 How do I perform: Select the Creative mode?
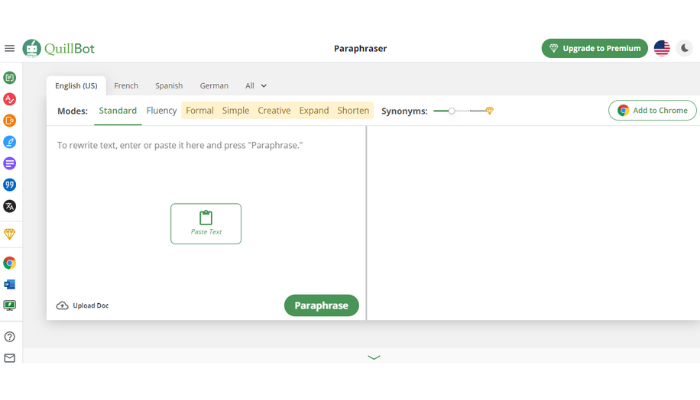click(x=274, y=111)
